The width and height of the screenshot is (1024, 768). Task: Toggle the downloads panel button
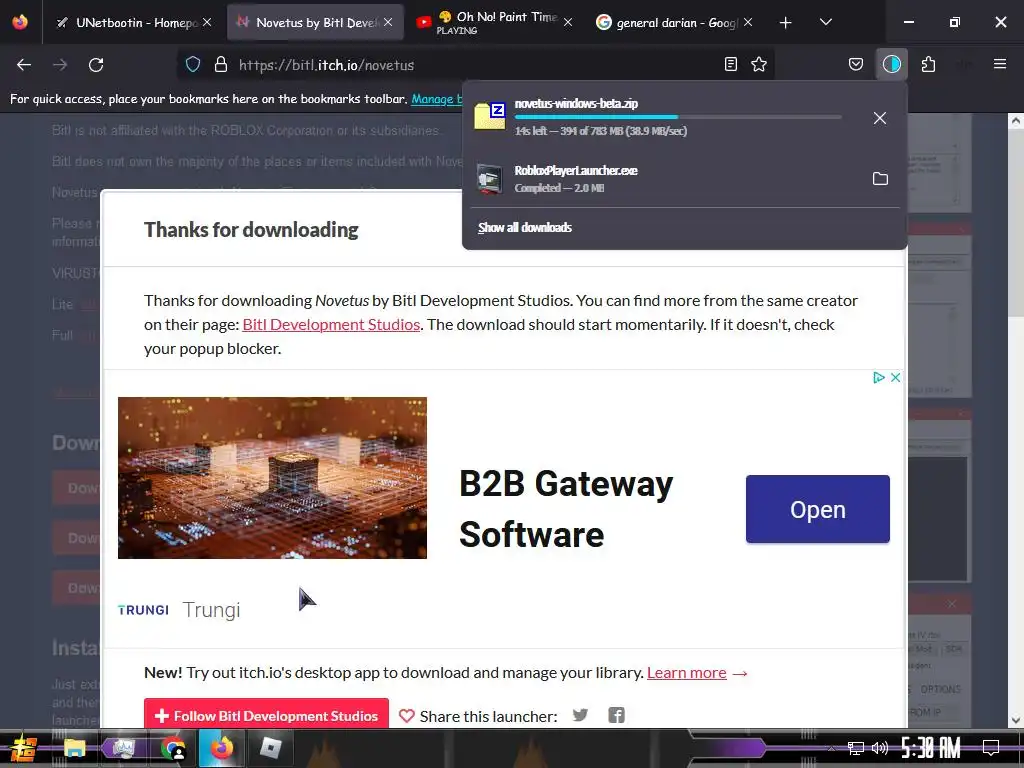pos(891,64)
